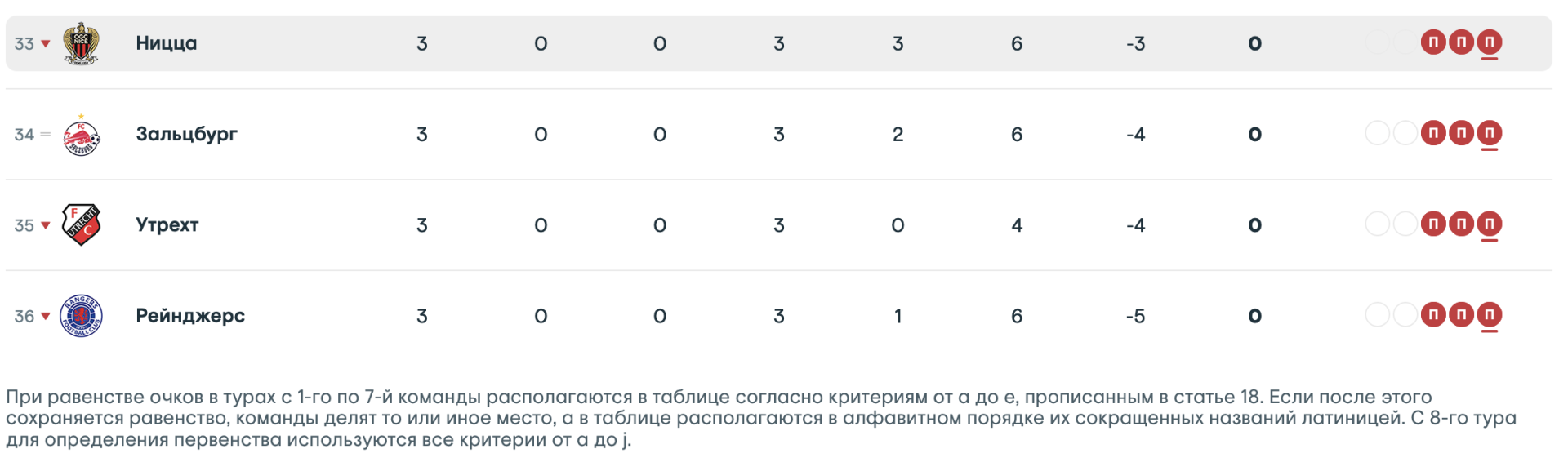Click Nice's underlined latest loss badge
This screenshot has width=1568, height=471.
1489,42
